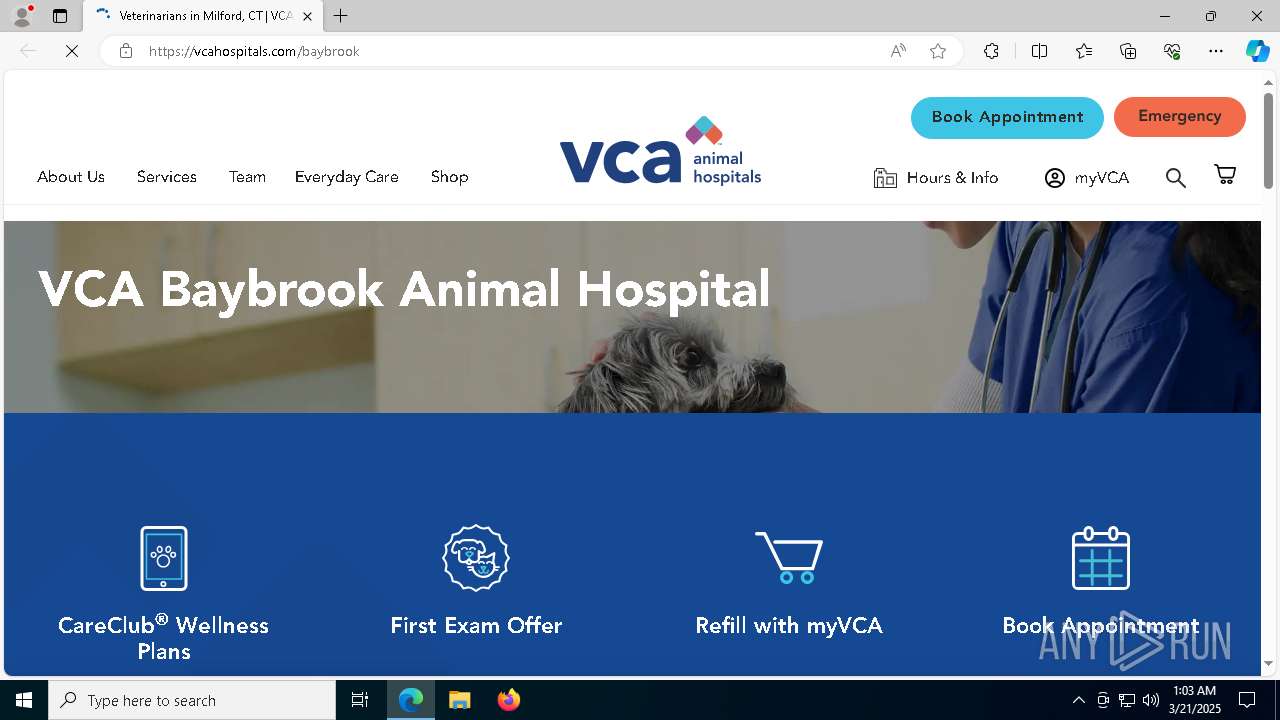Open Edge Settings and more menu
The height and width of the screenshot is (720, 1280).
pos(1216,51)
